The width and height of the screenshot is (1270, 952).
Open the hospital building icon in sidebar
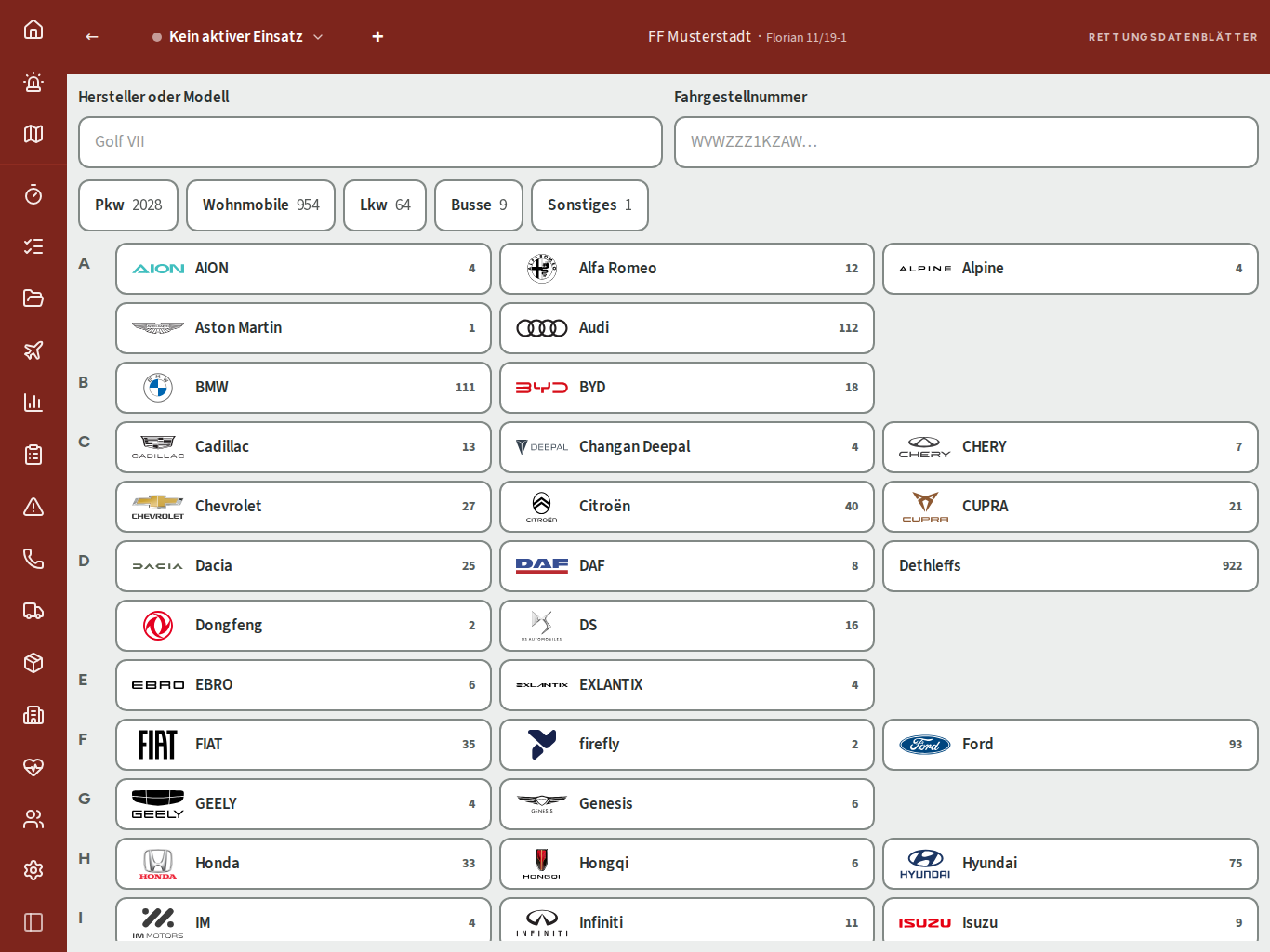[x=33, y=715]
